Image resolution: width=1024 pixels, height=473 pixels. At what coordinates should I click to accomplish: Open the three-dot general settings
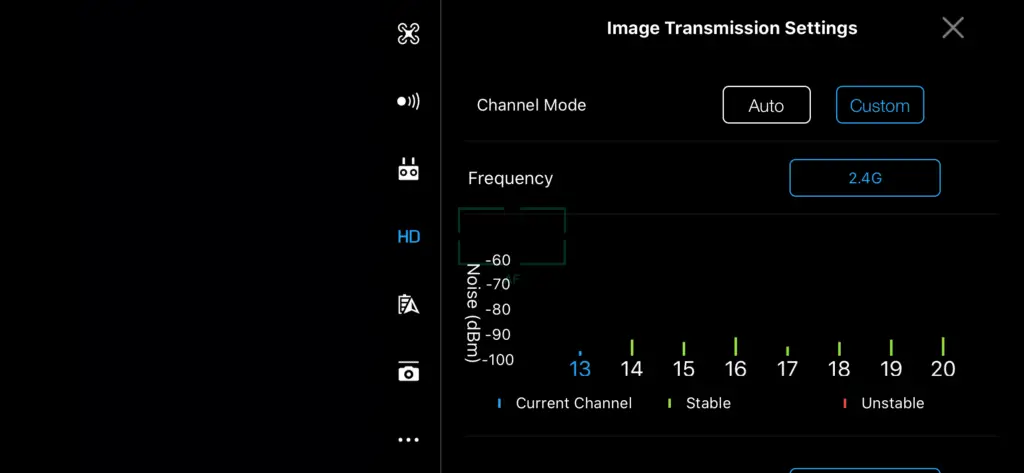coord(408,440)
